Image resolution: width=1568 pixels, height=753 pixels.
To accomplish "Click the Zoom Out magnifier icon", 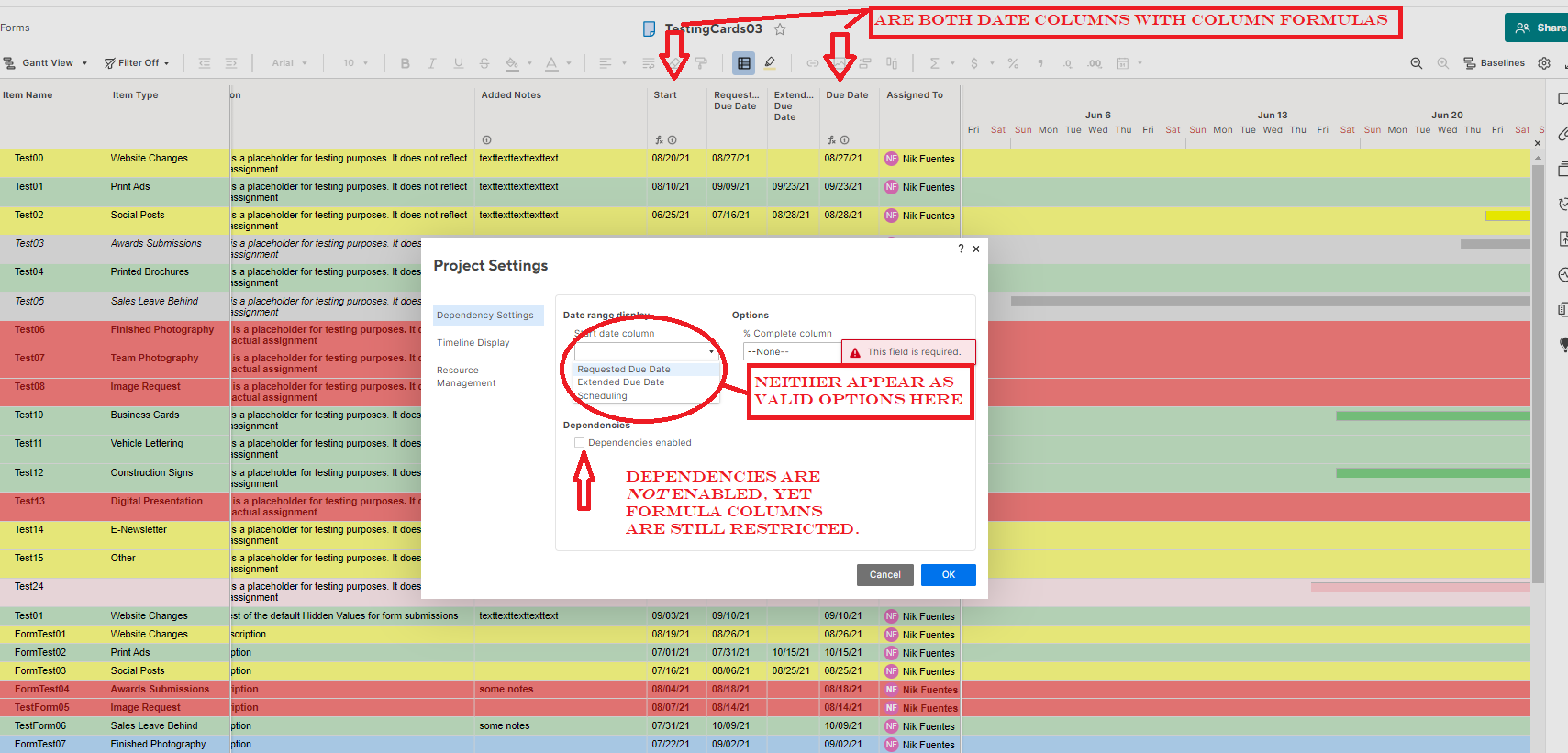I will pyautogui.click(x=1416, y=63).
